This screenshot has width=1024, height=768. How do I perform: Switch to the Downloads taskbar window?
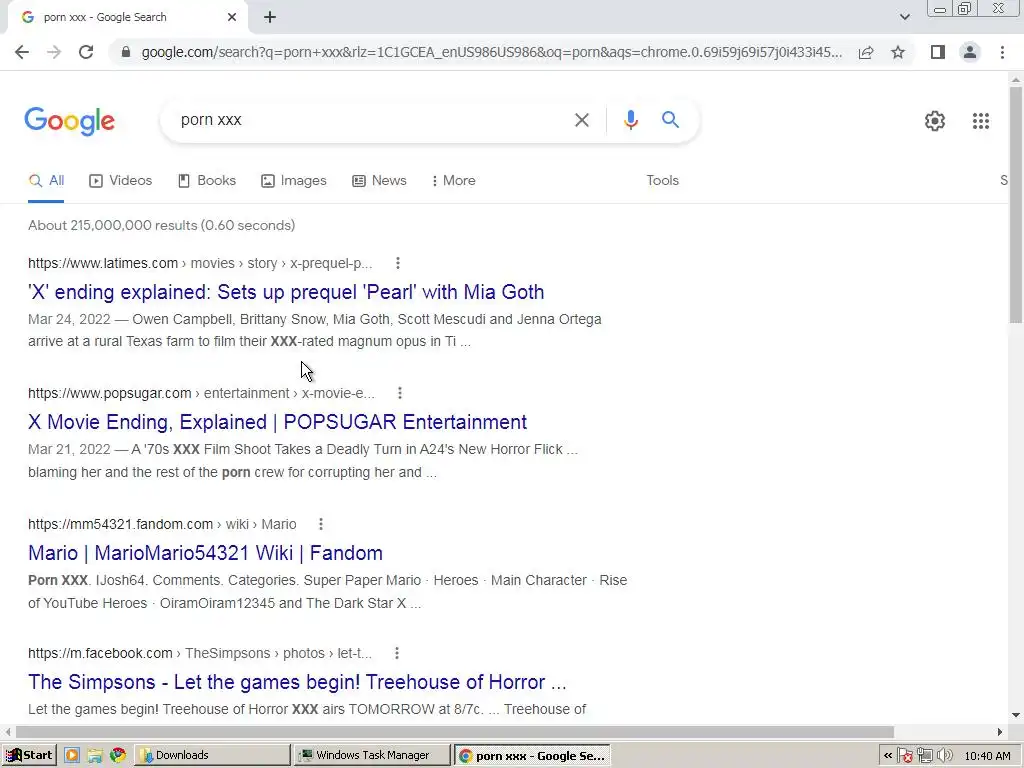tap(212, 756)
